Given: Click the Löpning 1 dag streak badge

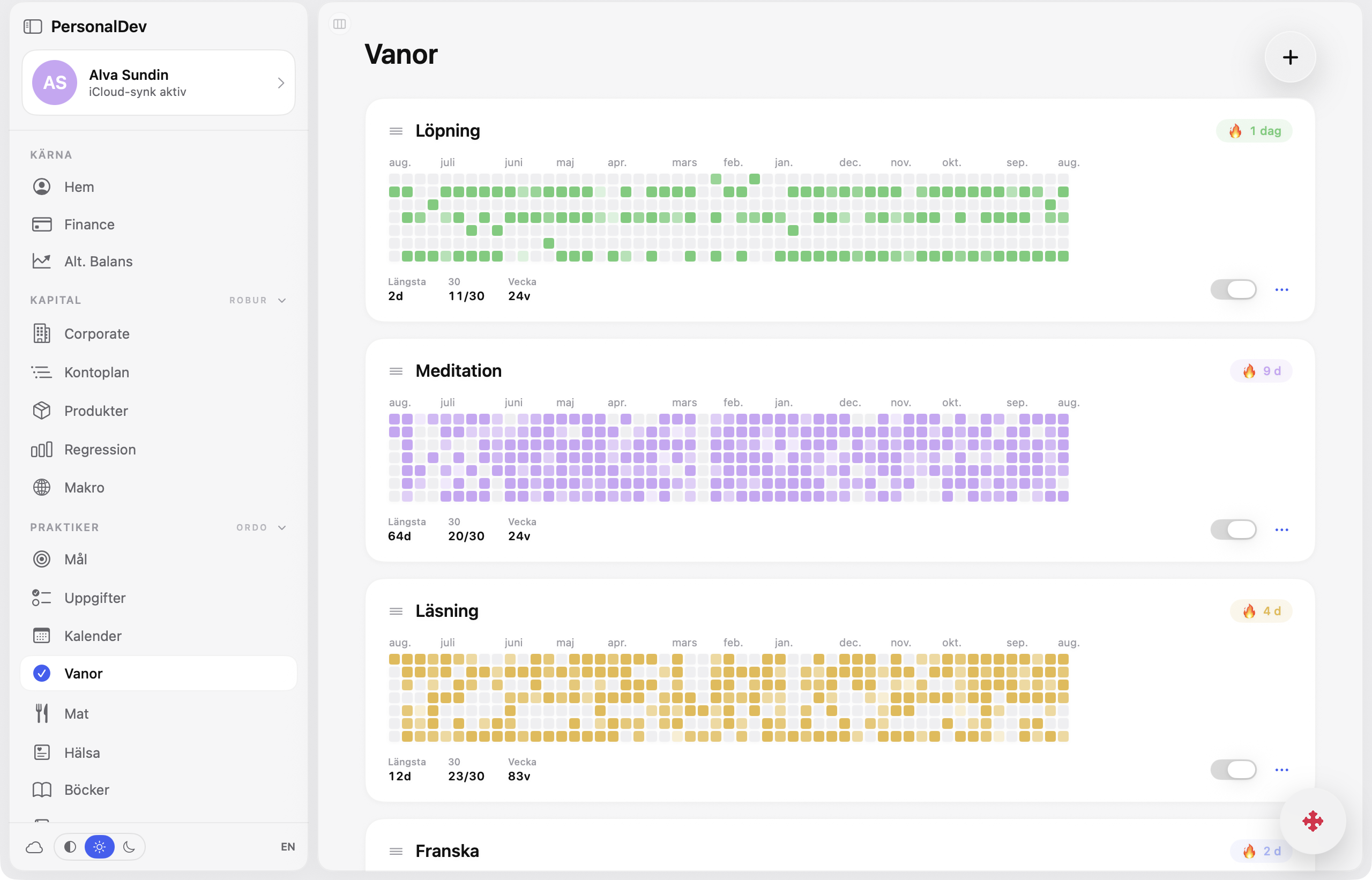Looking at the screenshot, I should (x=1253, y=131).
